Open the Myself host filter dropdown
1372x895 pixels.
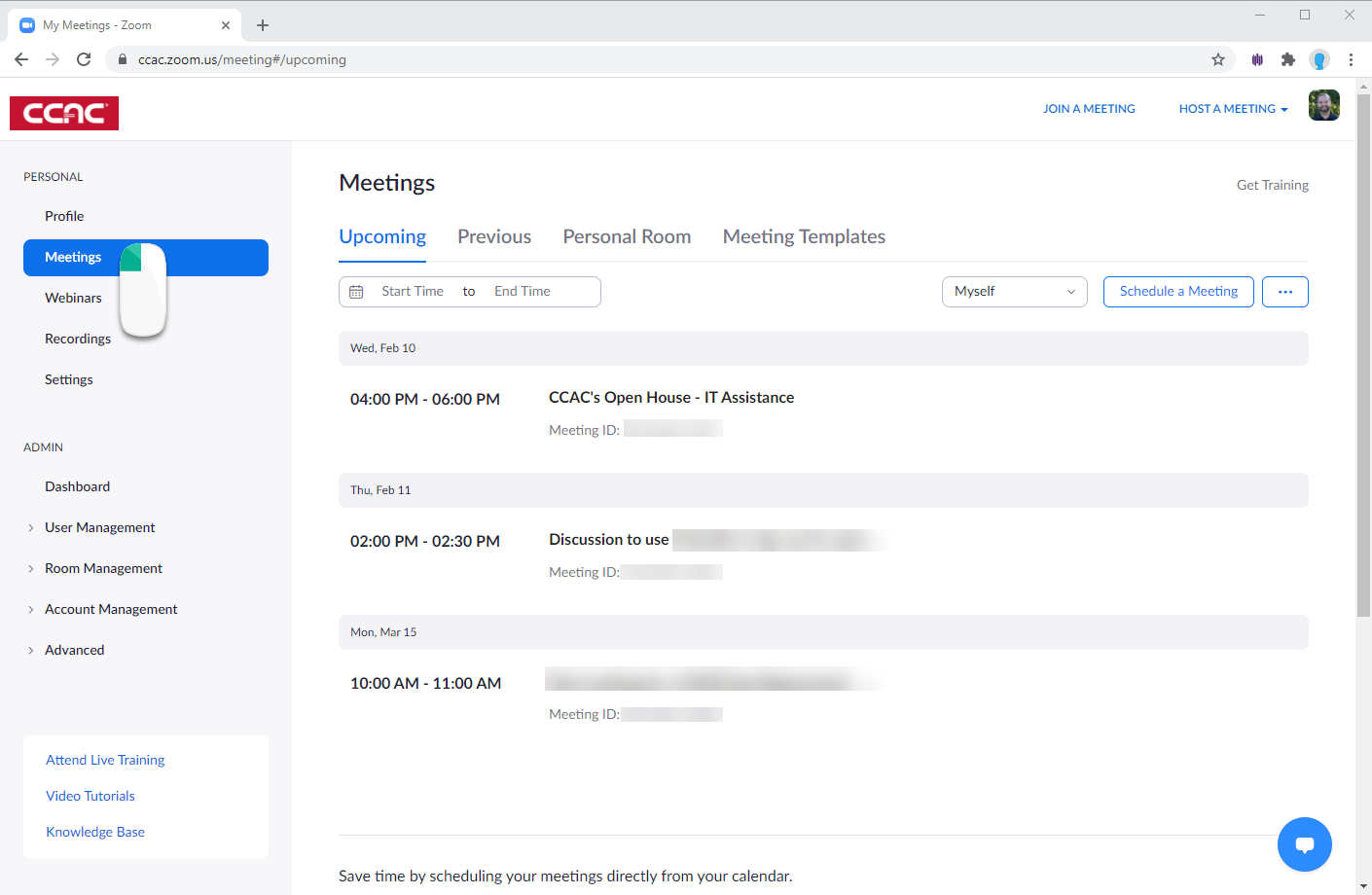coord(1014,292)
